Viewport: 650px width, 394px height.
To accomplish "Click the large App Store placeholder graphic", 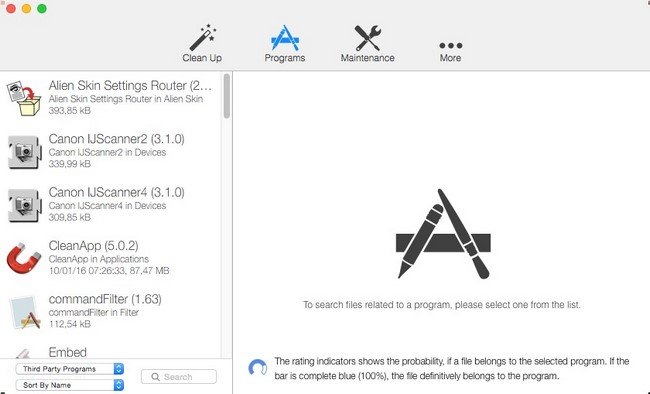I will point(443,233).
